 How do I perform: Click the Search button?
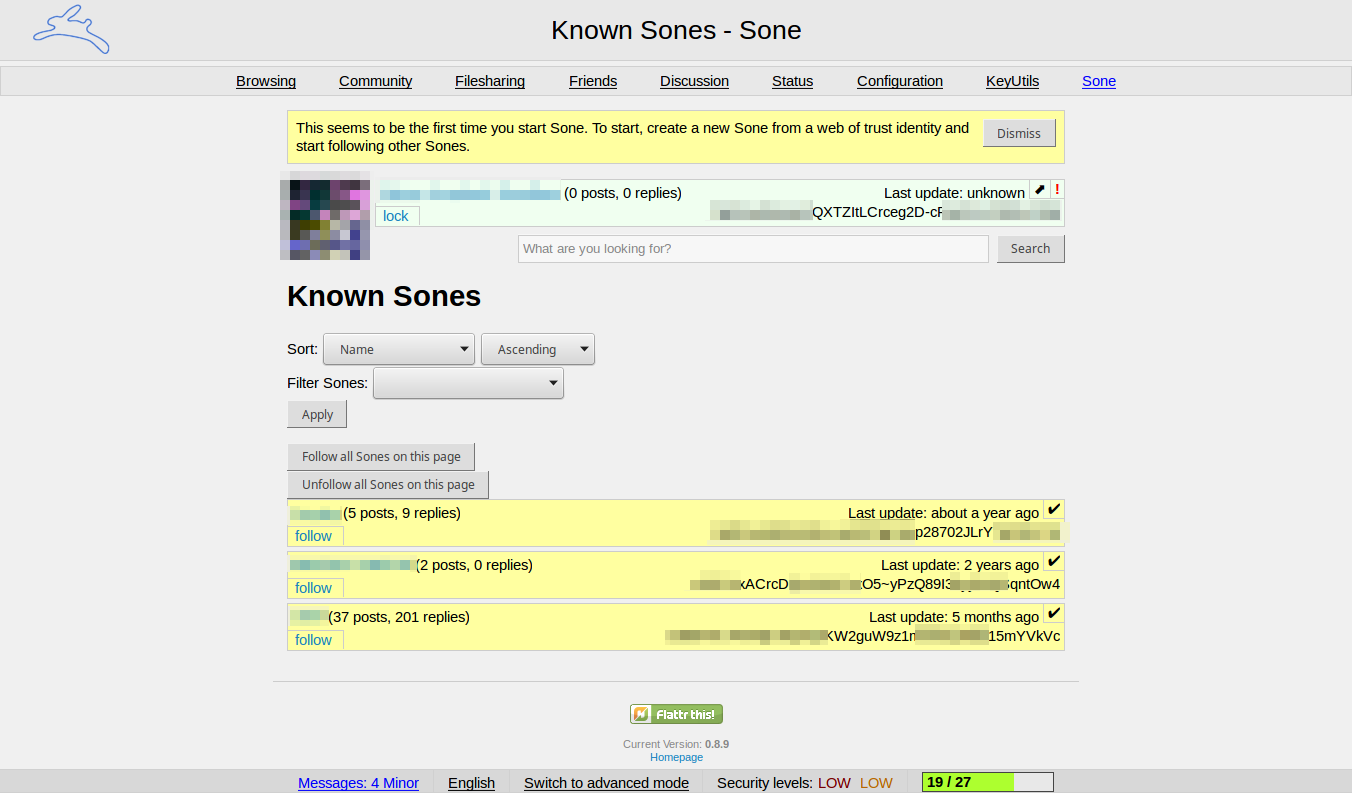coord(1030,249)
